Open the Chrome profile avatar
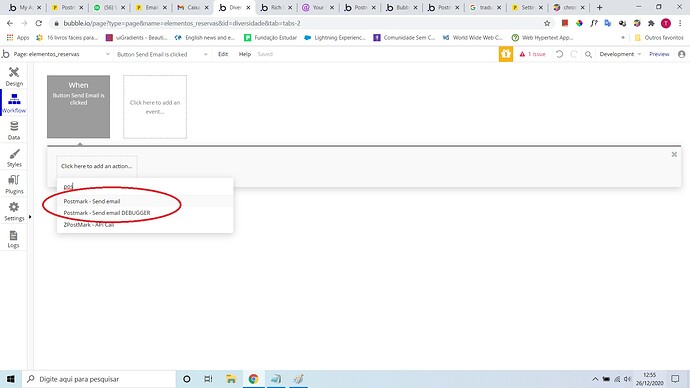 point(666,23)
